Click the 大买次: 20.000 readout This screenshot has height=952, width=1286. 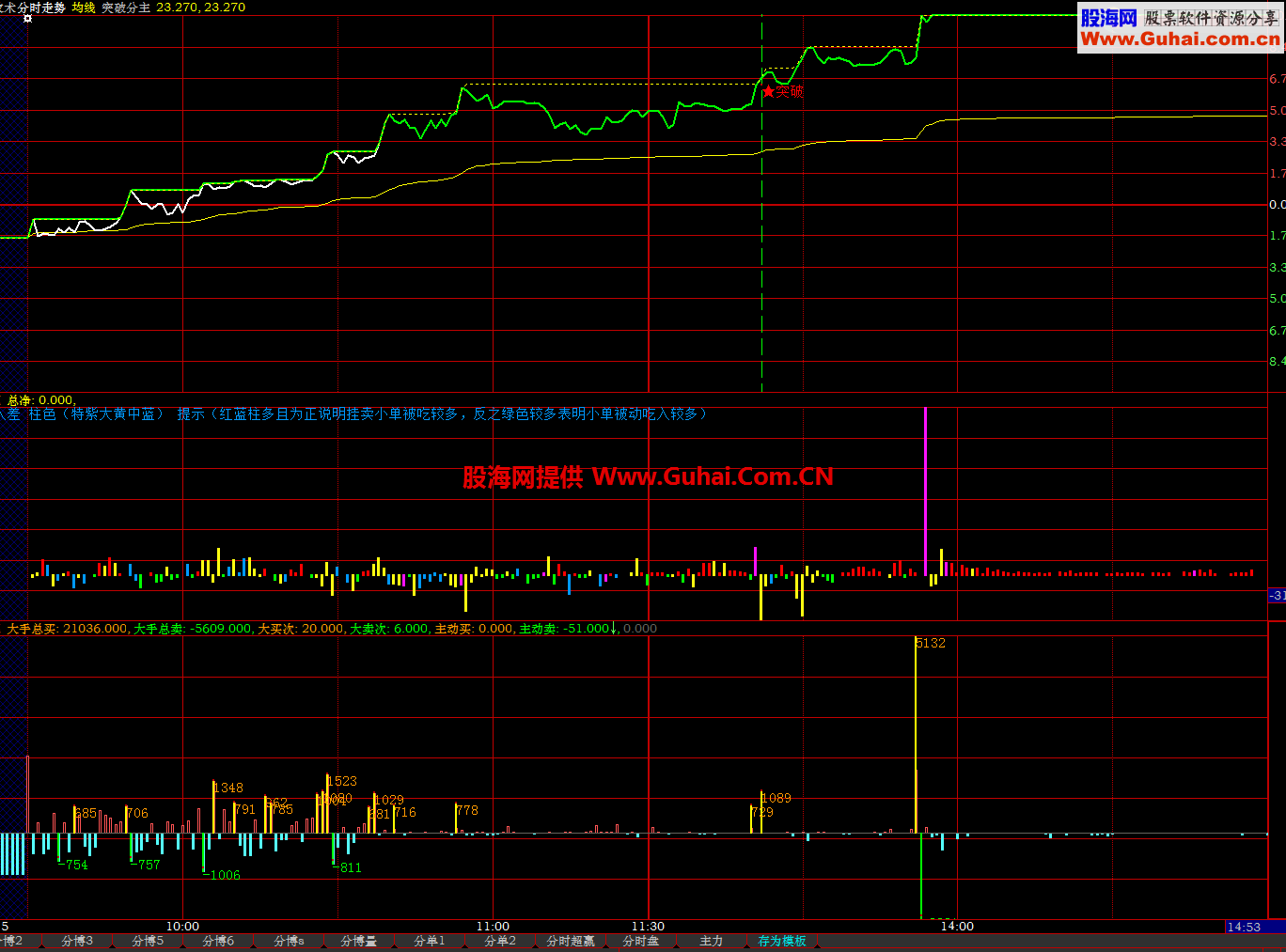click(301, 629)
